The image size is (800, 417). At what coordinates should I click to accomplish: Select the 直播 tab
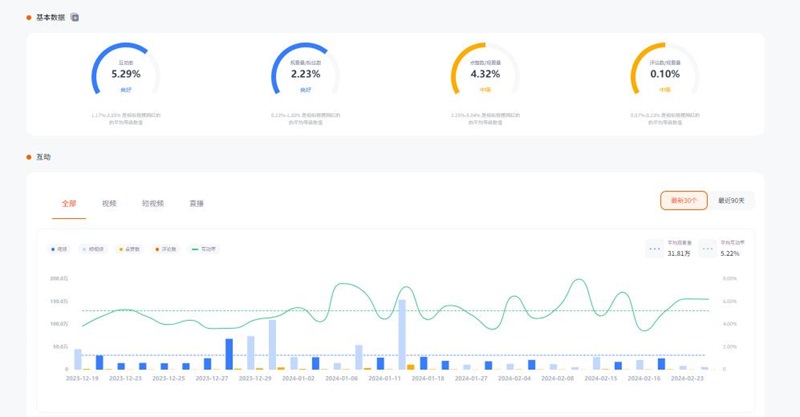196,203
